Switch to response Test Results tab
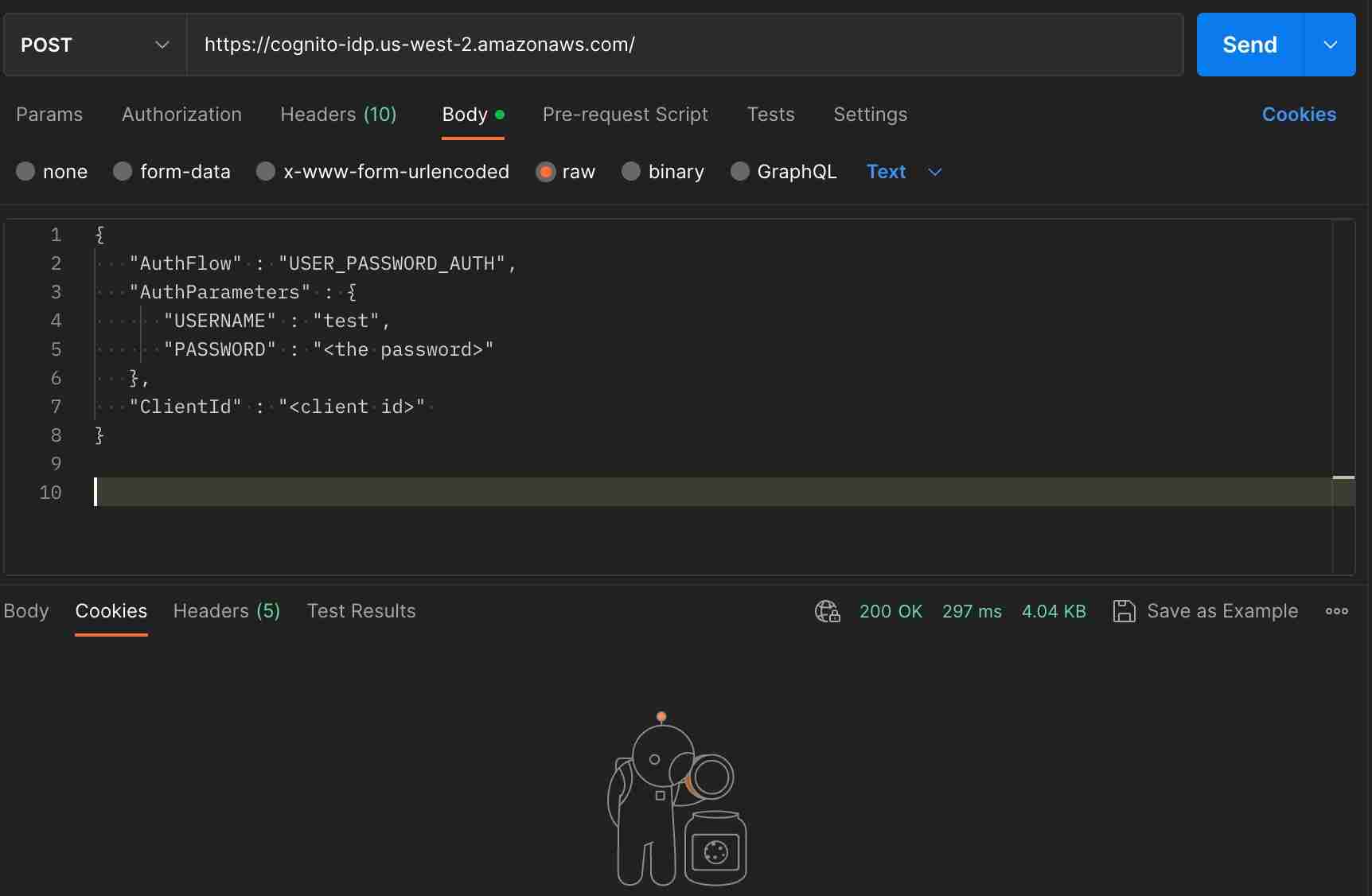The width and height of the screenshot is (1372, 896). pyautogui.click(x=361, y=611)
